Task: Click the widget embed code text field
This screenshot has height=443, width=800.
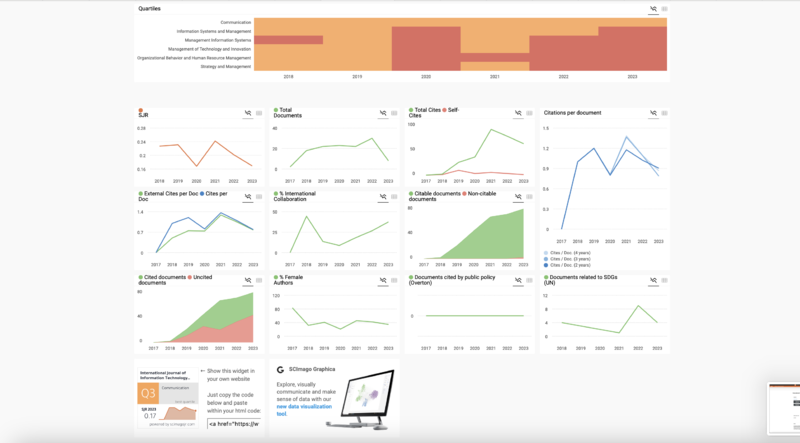Action: click(x=234, y=424)
